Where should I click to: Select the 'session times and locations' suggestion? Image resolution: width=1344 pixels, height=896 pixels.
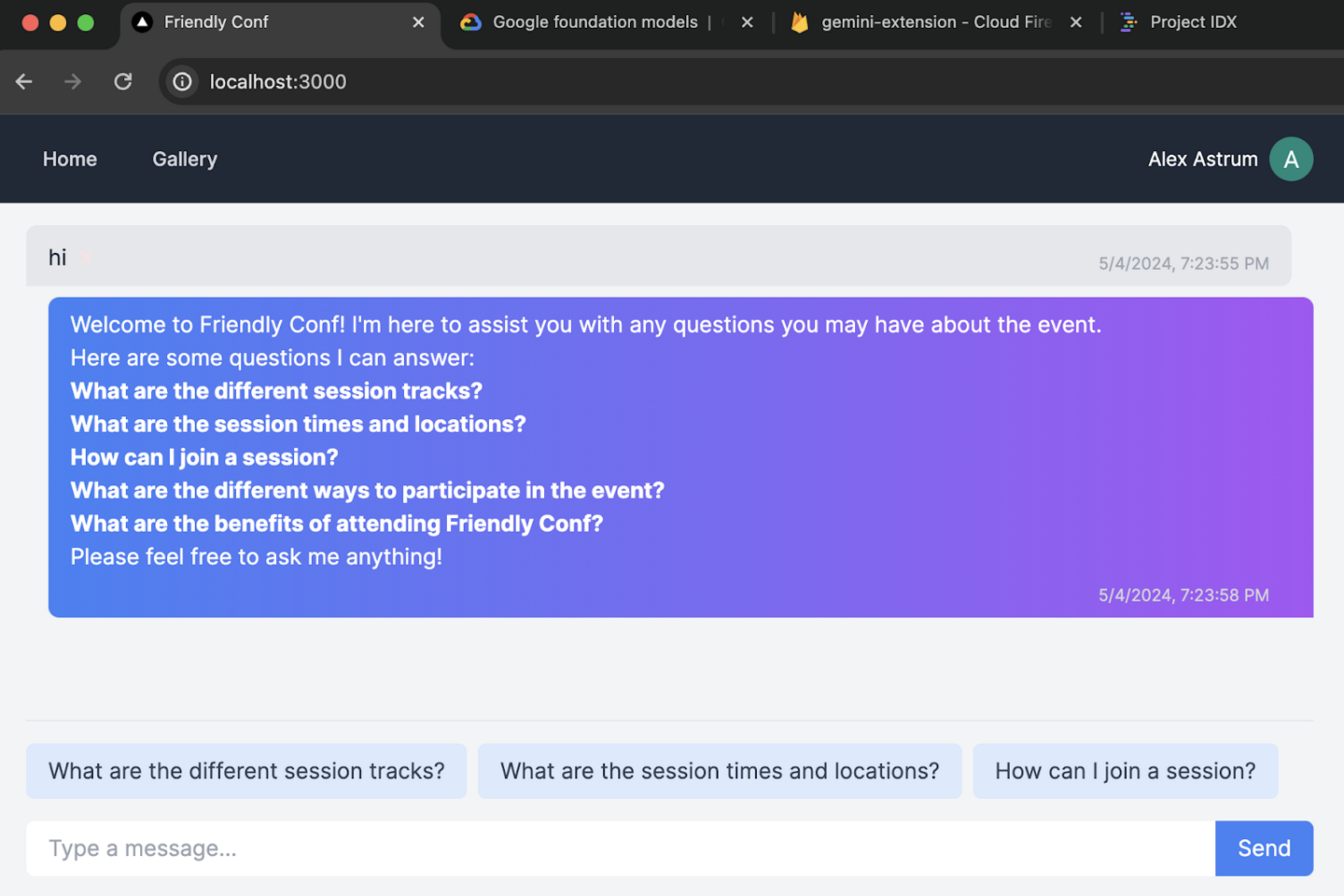pyautogui.click(x=720, y=771)
